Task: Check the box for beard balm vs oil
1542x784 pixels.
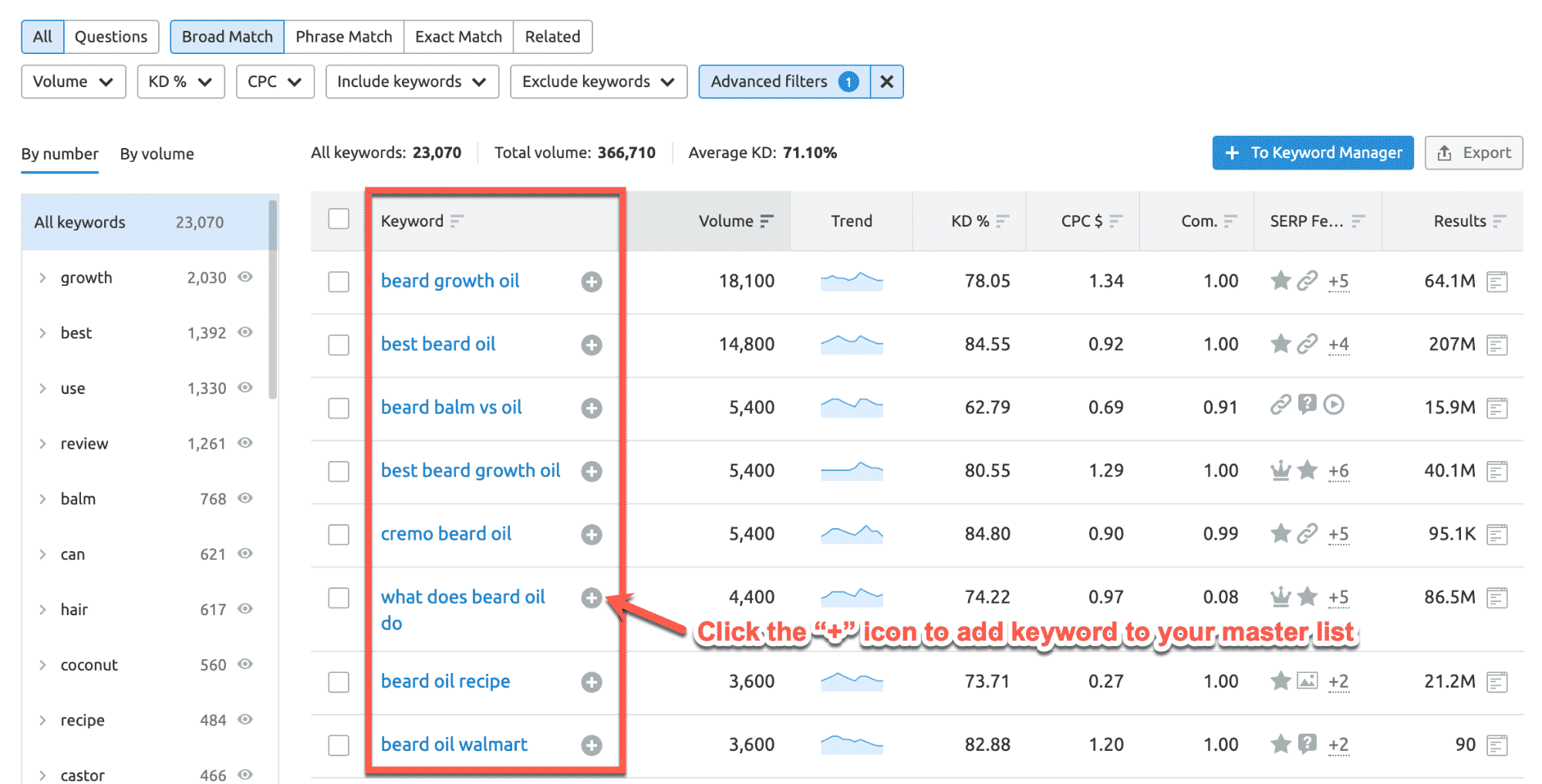Action: tap(339, 408)
